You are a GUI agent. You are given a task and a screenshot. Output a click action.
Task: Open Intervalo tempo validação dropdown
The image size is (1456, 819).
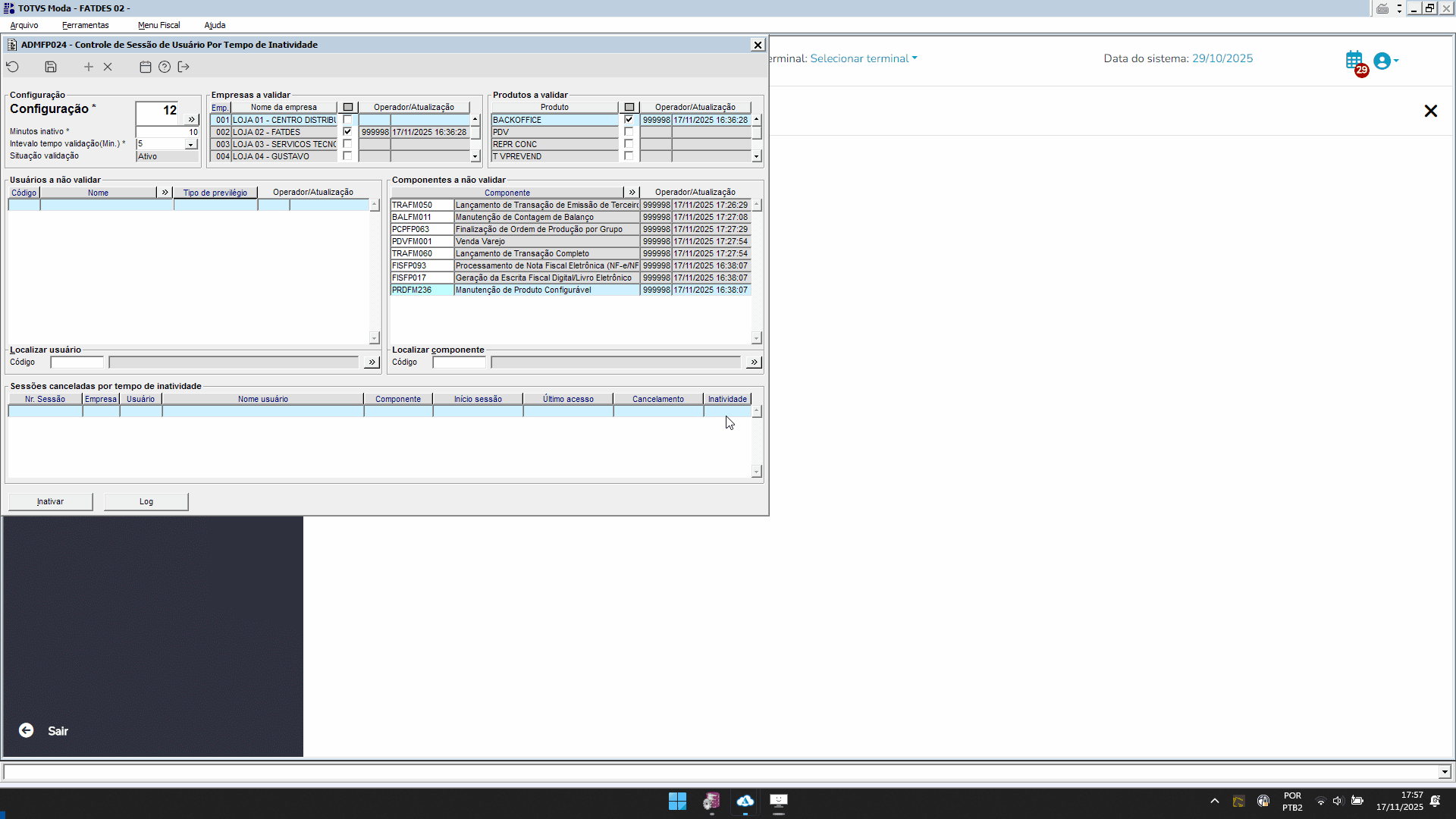191,144
